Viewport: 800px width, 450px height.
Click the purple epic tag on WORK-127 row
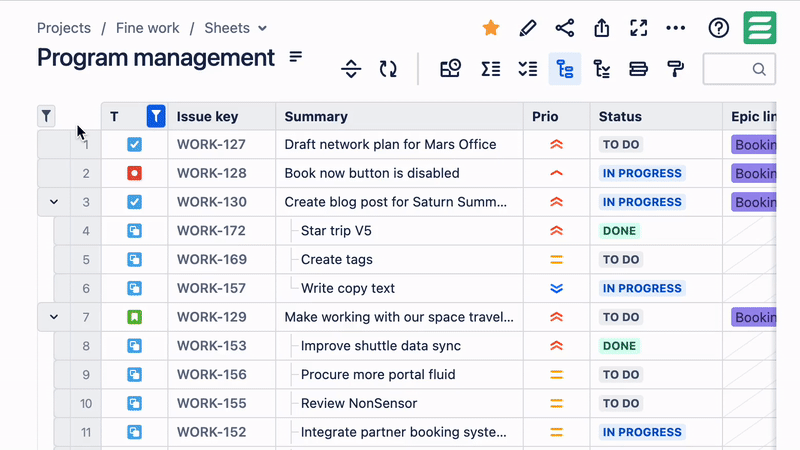(x=754, y=144)
